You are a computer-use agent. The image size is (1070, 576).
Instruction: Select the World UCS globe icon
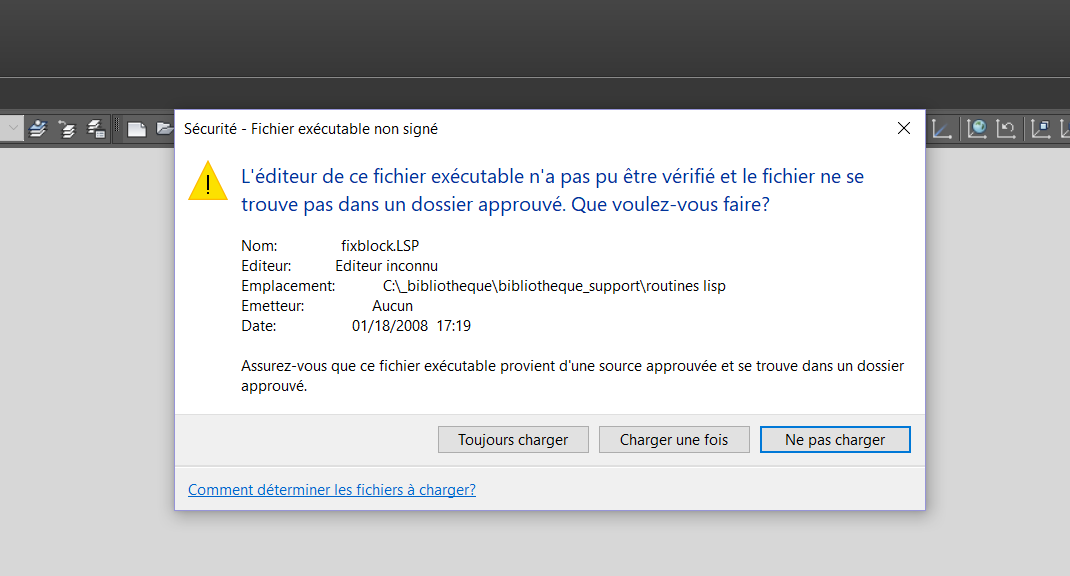click(977, 128)
